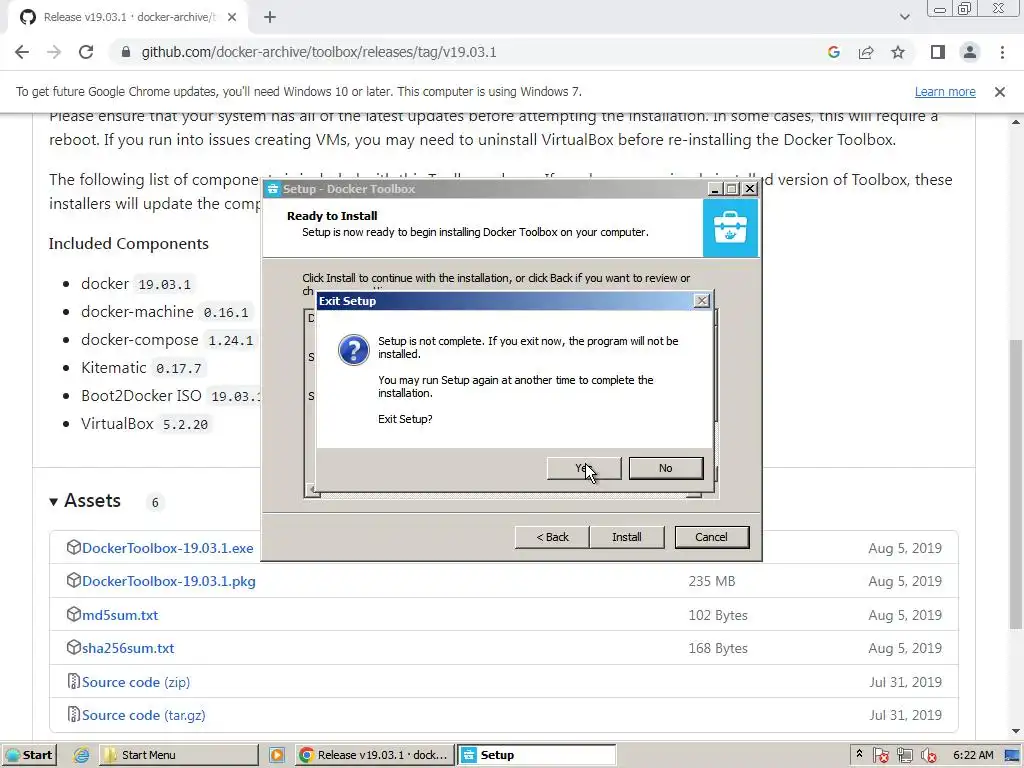Click the package icon beside DockerToolbox pkg
This screenshot has height=768, width=1024.
pos(73,581)
